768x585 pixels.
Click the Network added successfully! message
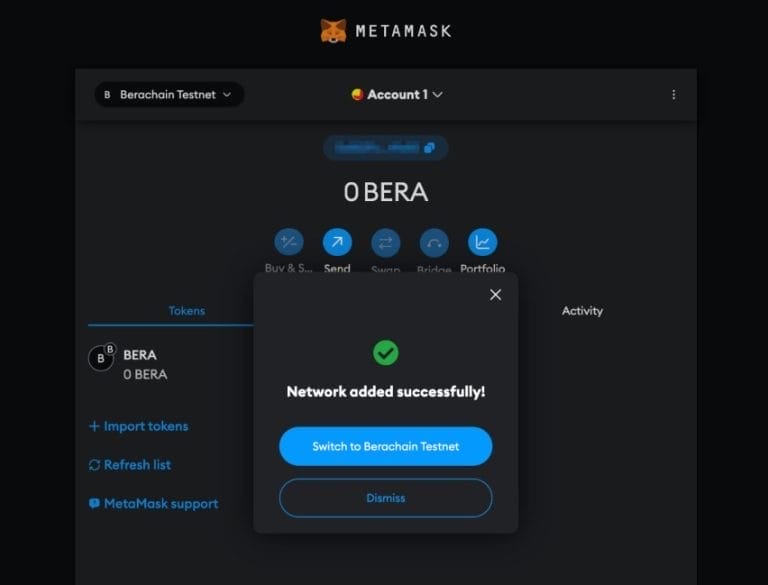(x=385, y=391)
